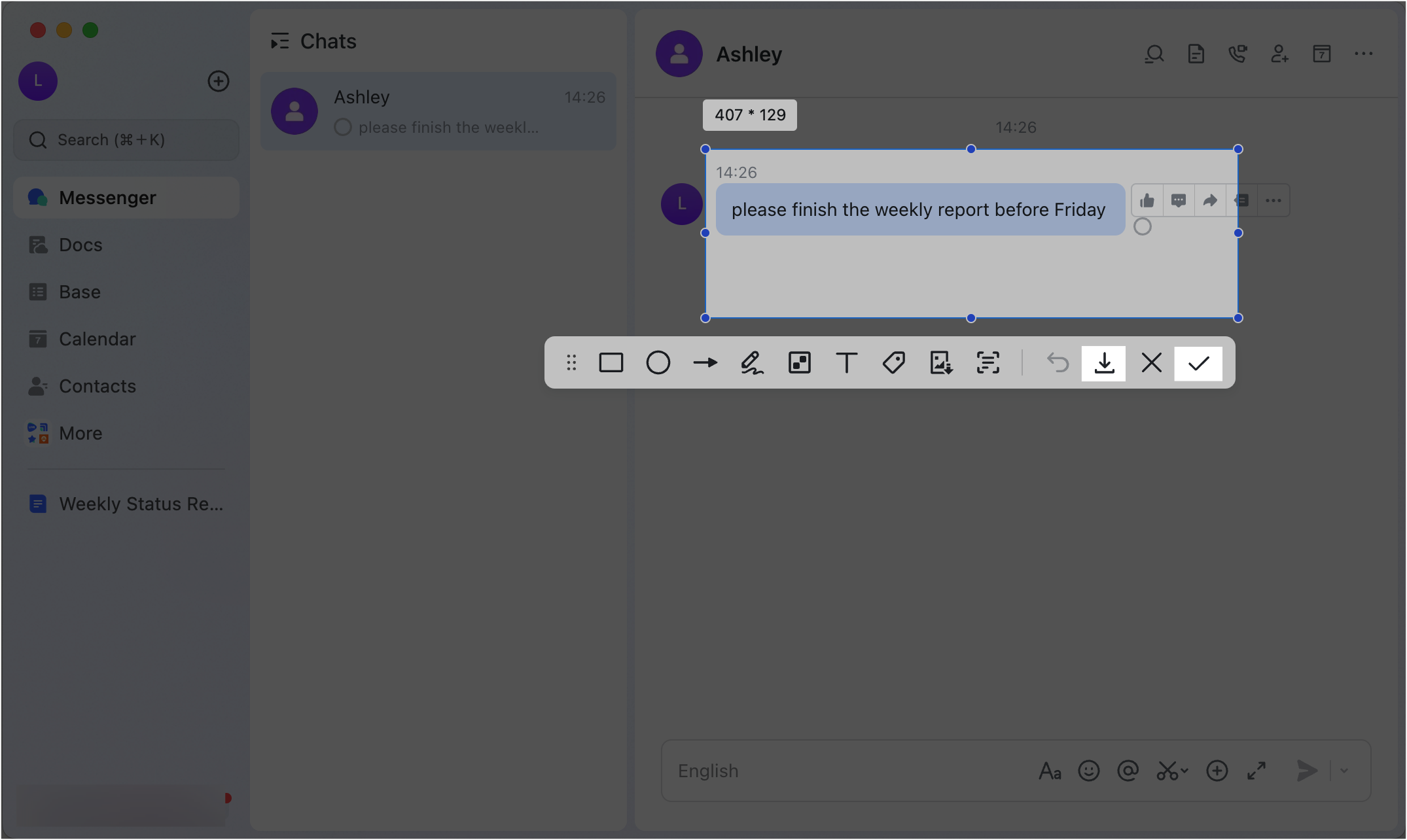Choose the arrow drawing tool

coord(705,362)
